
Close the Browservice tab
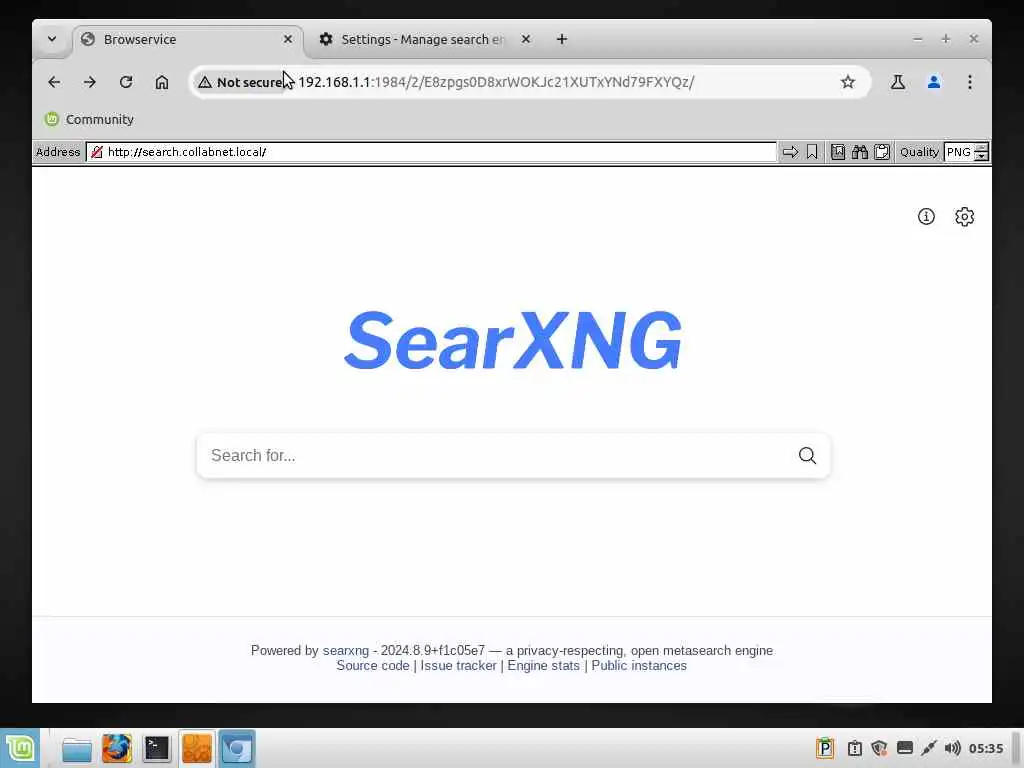click(288, 39)
